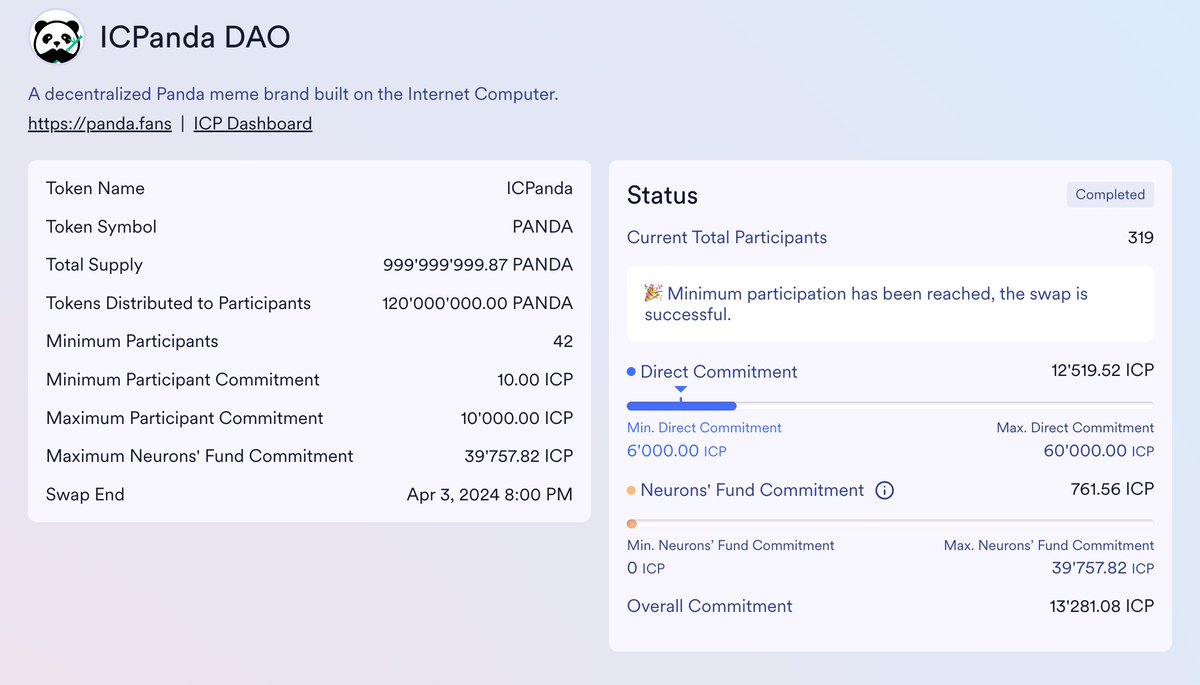Click the Direct Commitment label
This screenshot has height=685, width=1200.
pos(719,372)
